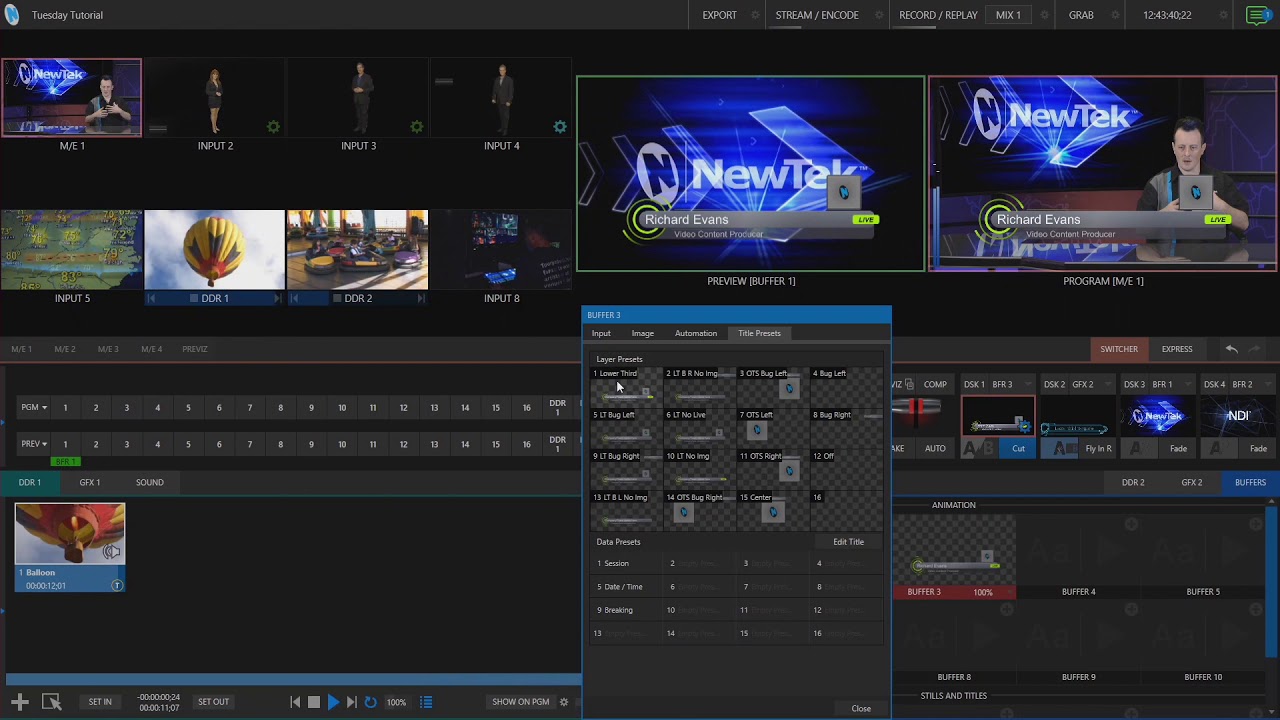Add content to Buffer 4 plus icon
The image size is (1280, 720).
click(x=1131, y=524)
